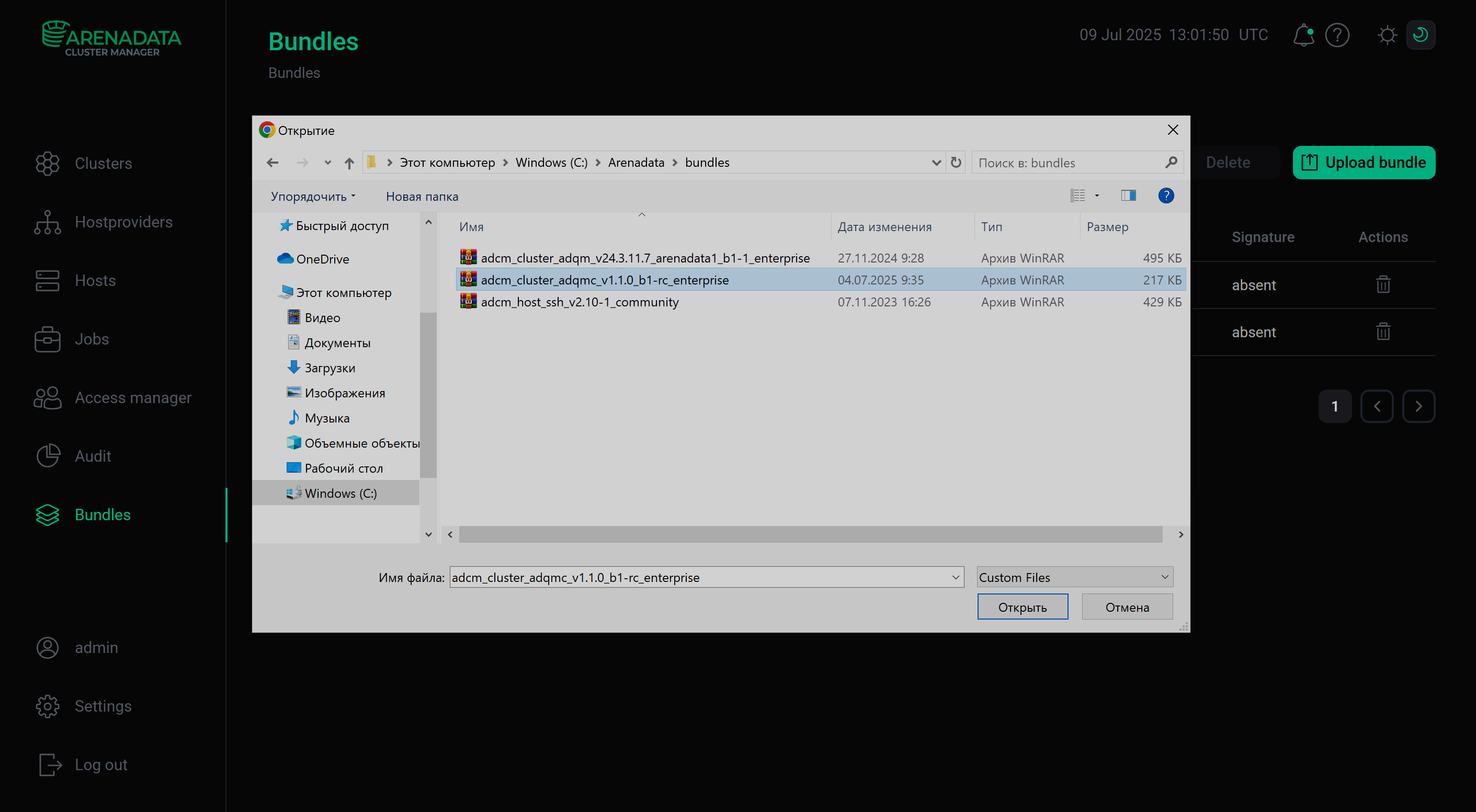The image size is (1476, 812).
Task: Click the notifications bell icon
Action: coord(1303,35)
